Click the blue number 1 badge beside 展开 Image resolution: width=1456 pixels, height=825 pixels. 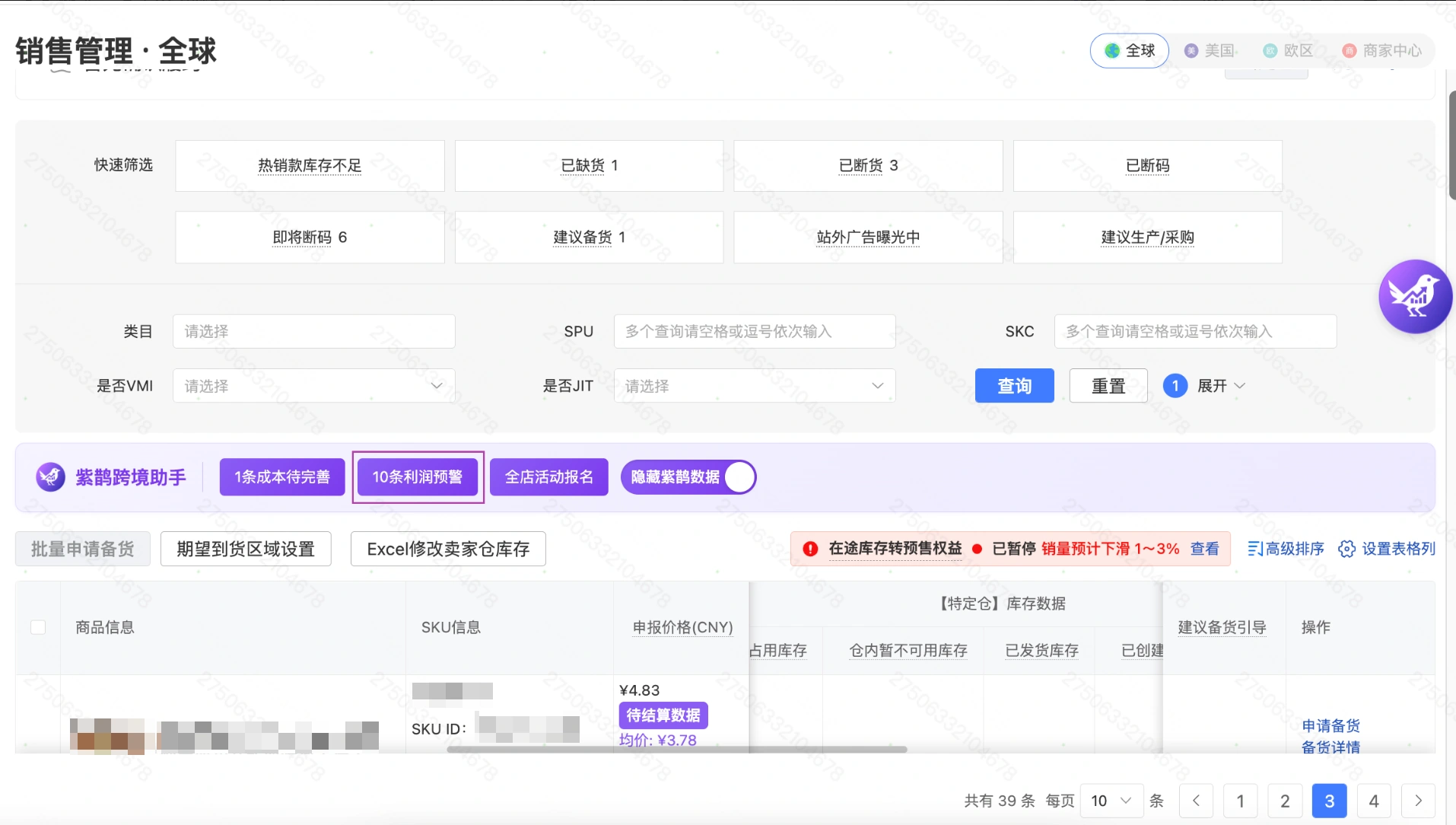pos(1175,386)
